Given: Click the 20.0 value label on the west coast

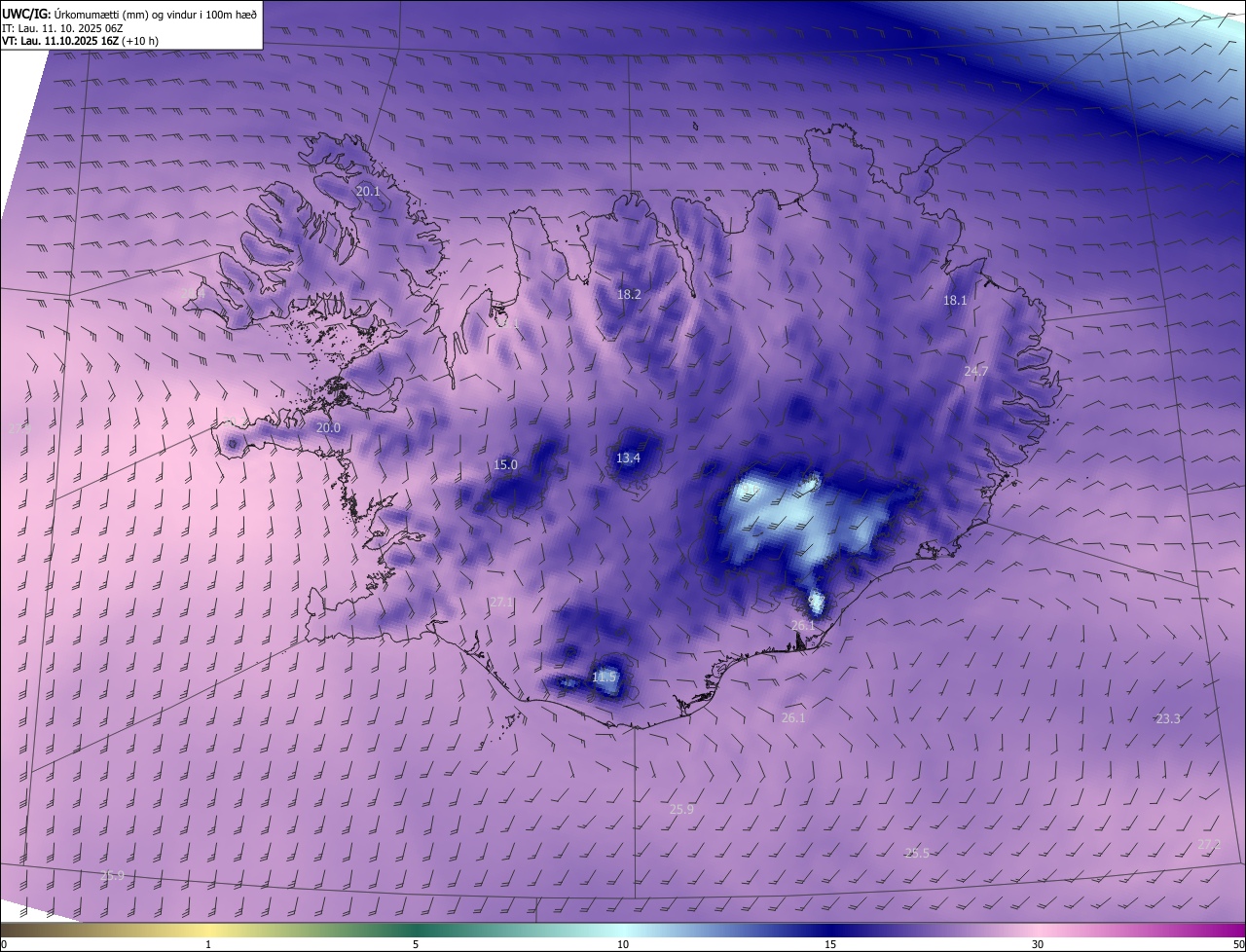Looking at the screenshot, I should (328, 428).
